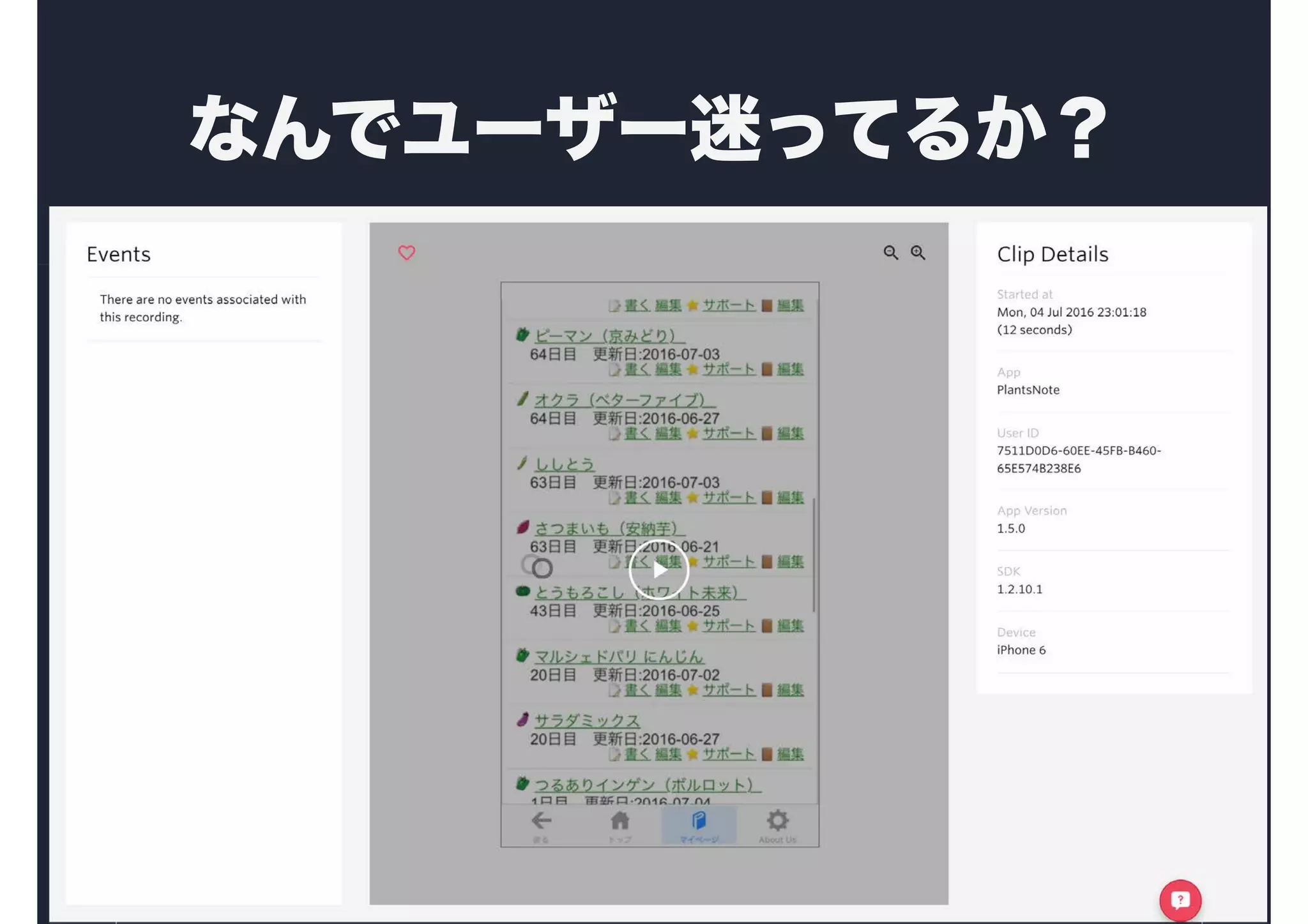Screen dimensions: 1308x924
Task: Click the Clip Details heading
Action: [x=1053, y=254]
